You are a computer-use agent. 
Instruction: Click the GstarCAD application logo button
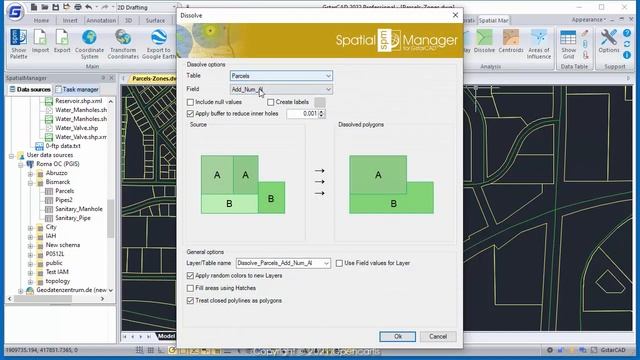[16, 11]
